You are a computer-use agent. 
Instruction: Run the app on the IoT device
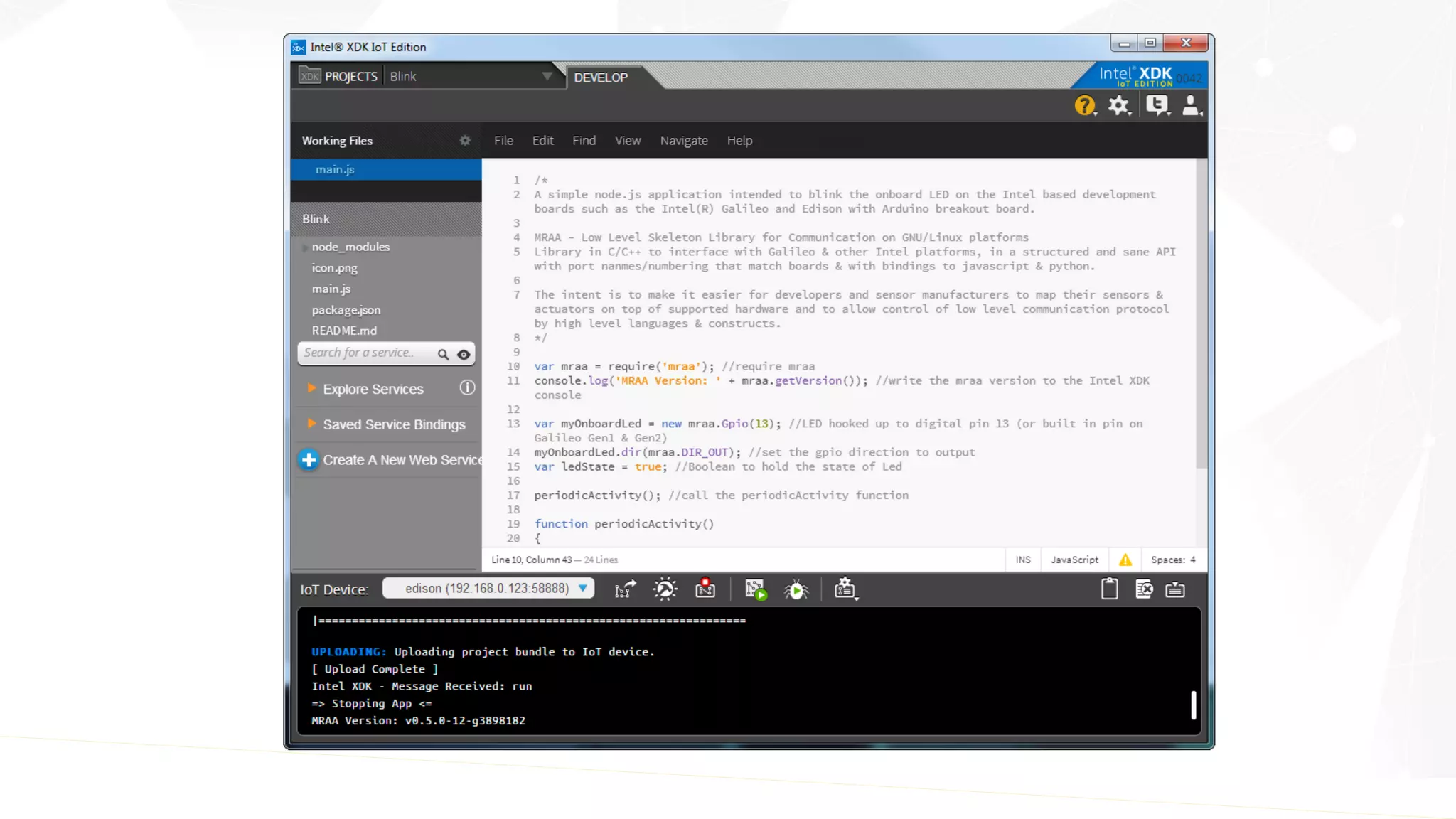tap(755, 589)
